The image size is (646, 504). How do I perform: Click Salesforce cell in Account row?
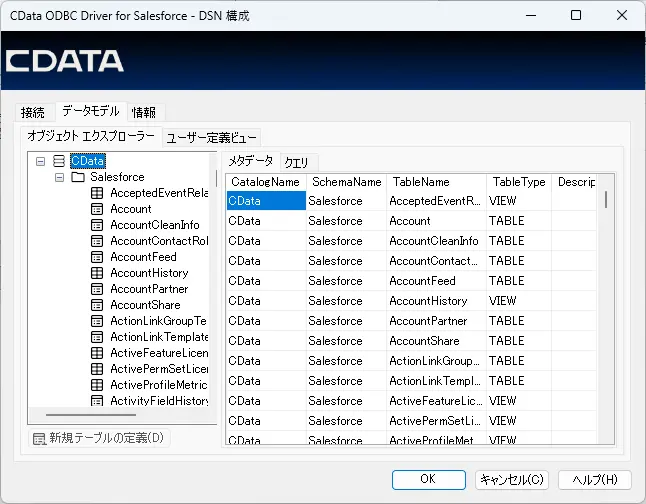coord(346,221)
